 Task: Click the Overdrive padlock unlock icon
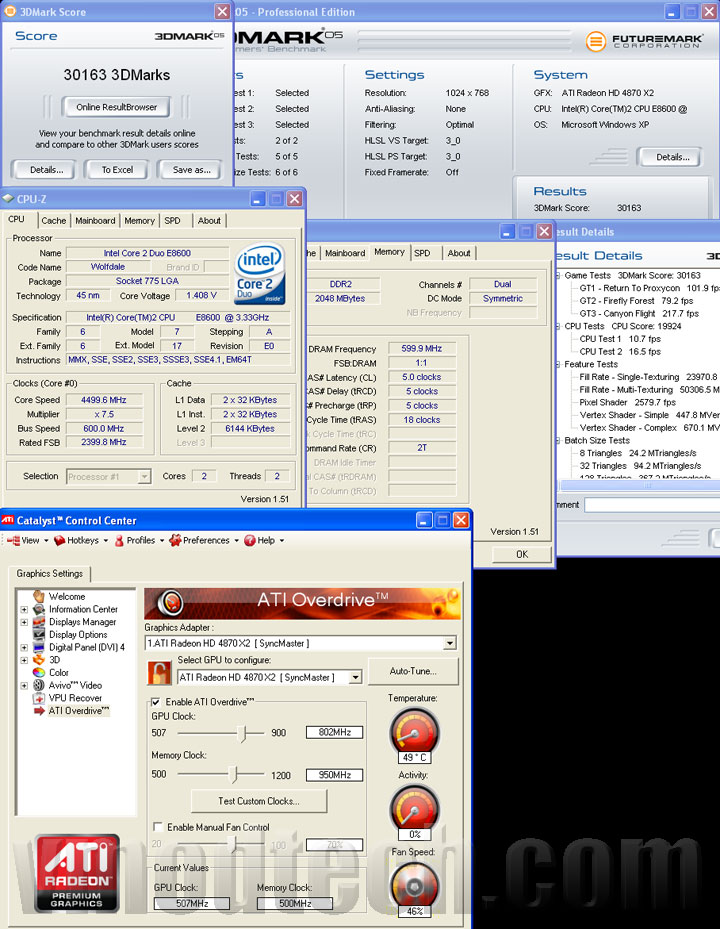click(x=159, y=674)
